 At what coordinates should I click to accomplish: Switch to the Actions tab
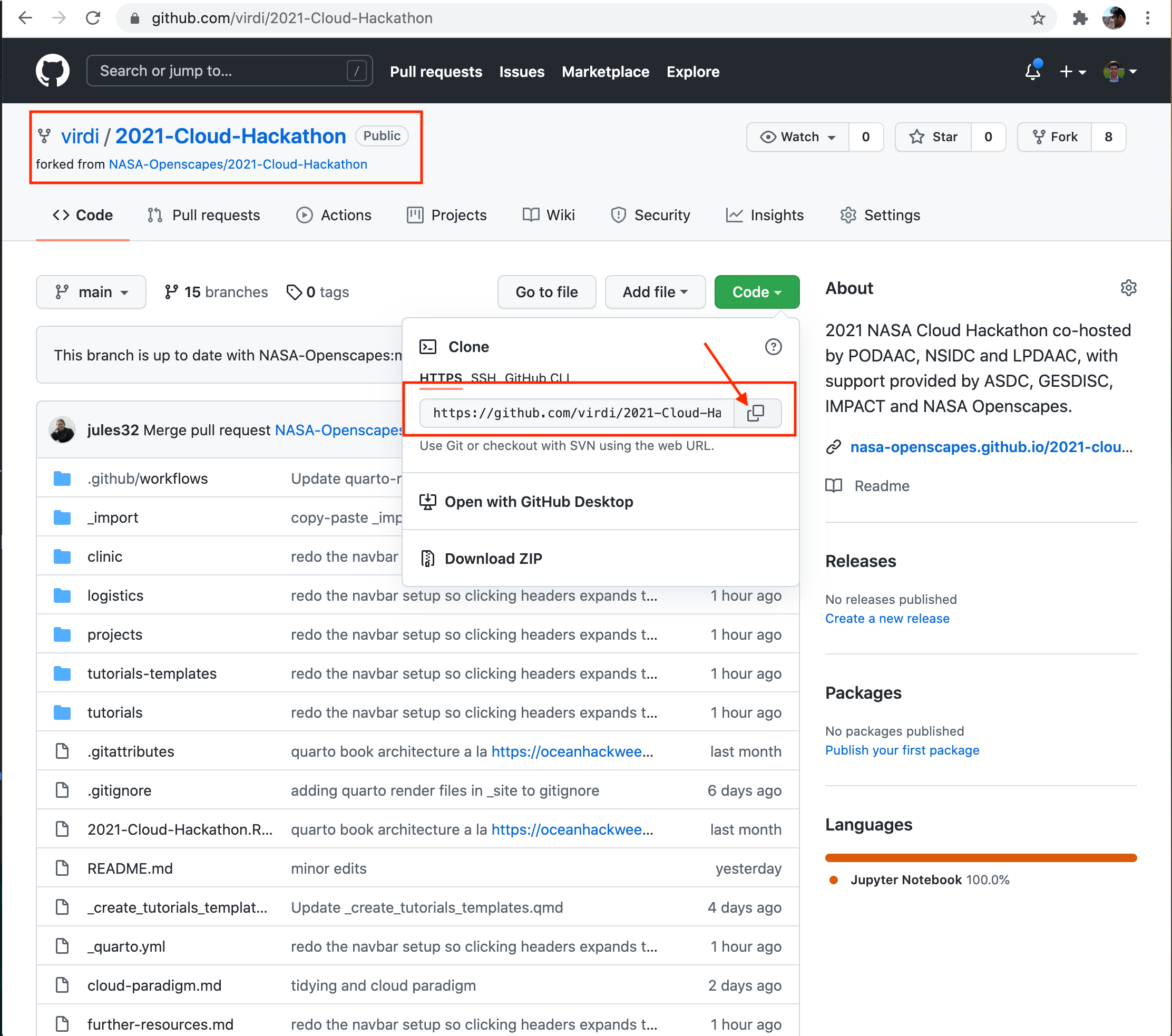coord(334,215)
